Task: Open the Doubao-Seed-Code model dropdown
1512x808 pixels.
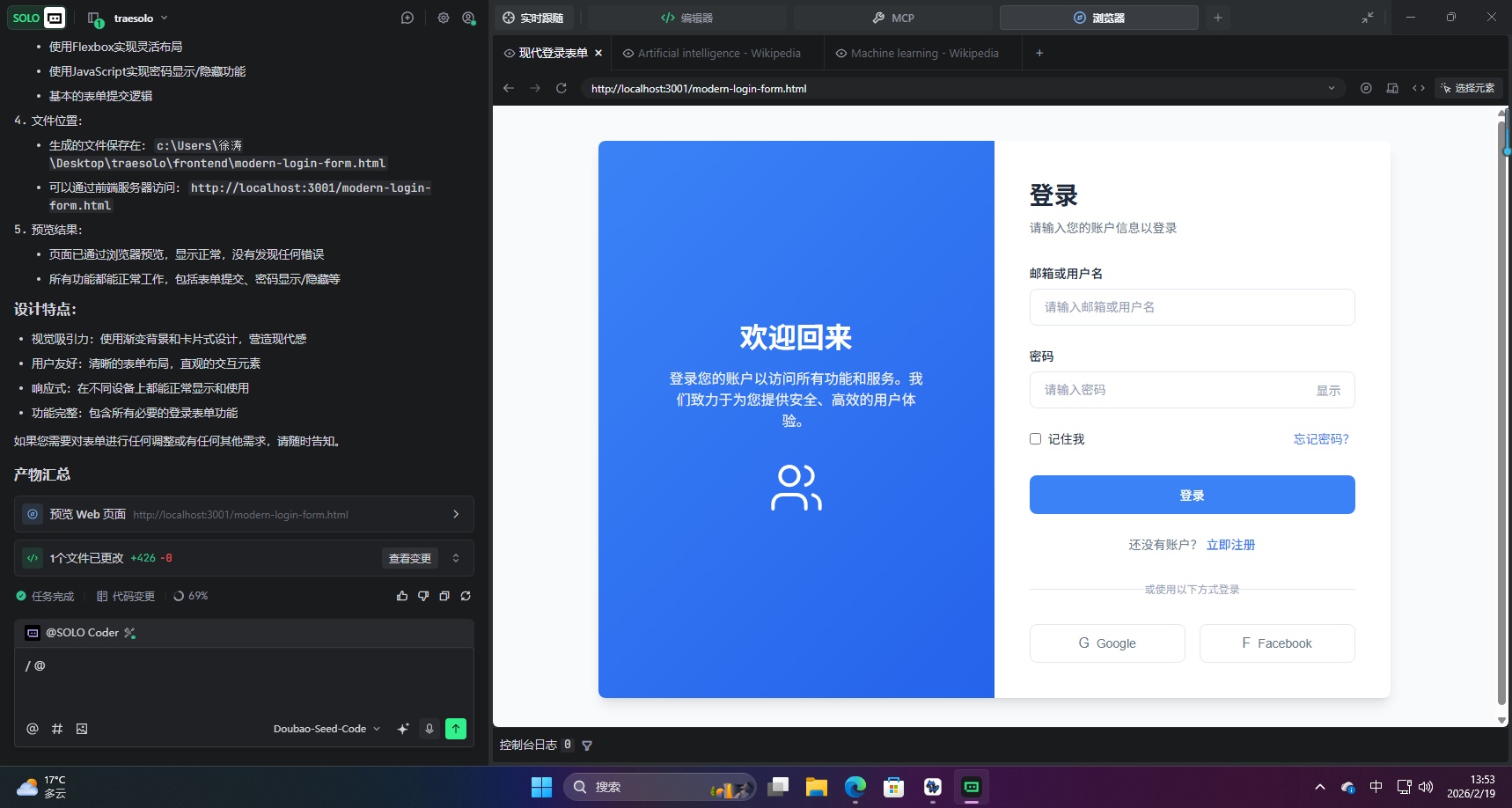Action: pyautogui.click(x=326, y=728)
